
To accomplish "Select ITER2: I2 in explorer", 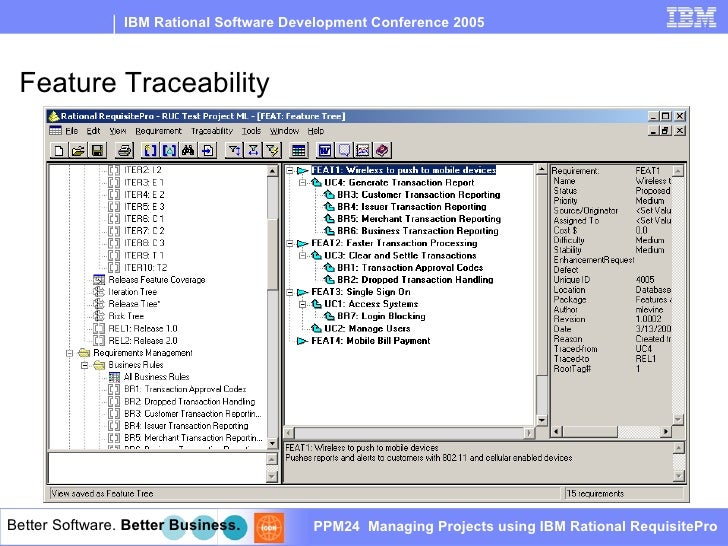I will point(143,170).
